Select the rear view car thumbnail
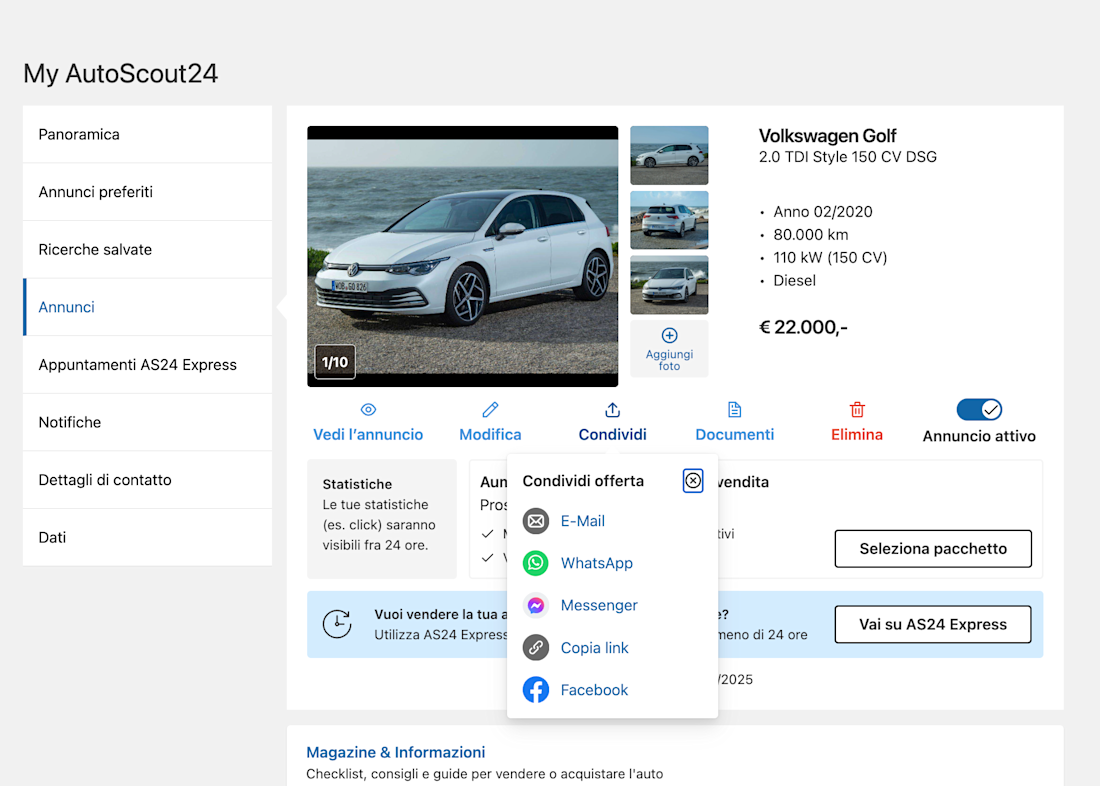This screenshot has height=786, width=1100. click(669, 220)
